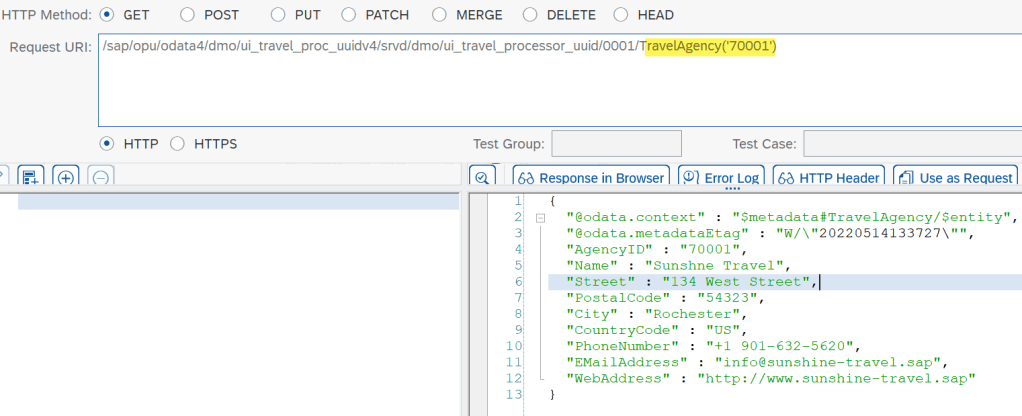Switch protocol to HTTPS
Viewport: 1022px width, 416px height.
point(178,144)
